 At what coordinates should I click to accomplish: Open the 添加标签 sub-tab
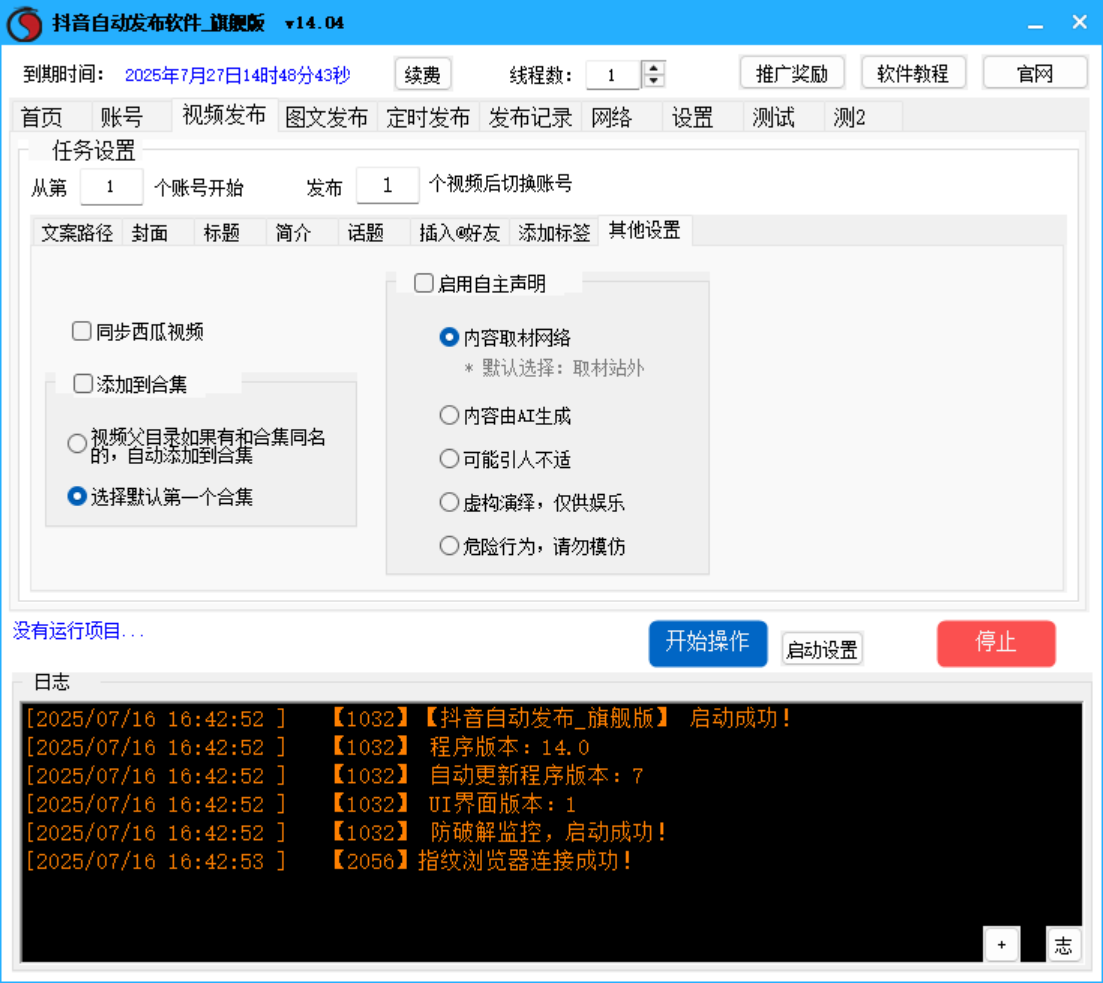pyautogui.click(x=554, y=232)
